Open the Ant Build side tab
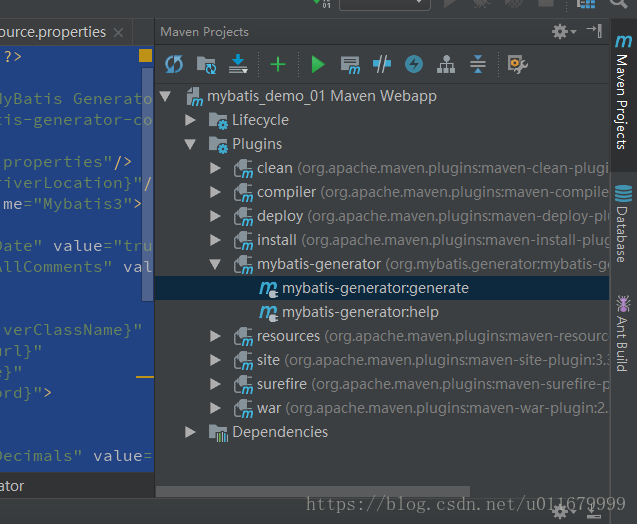The width and height of the screenshot is (637, 524). pyautogui.click(x=623, y=333)
